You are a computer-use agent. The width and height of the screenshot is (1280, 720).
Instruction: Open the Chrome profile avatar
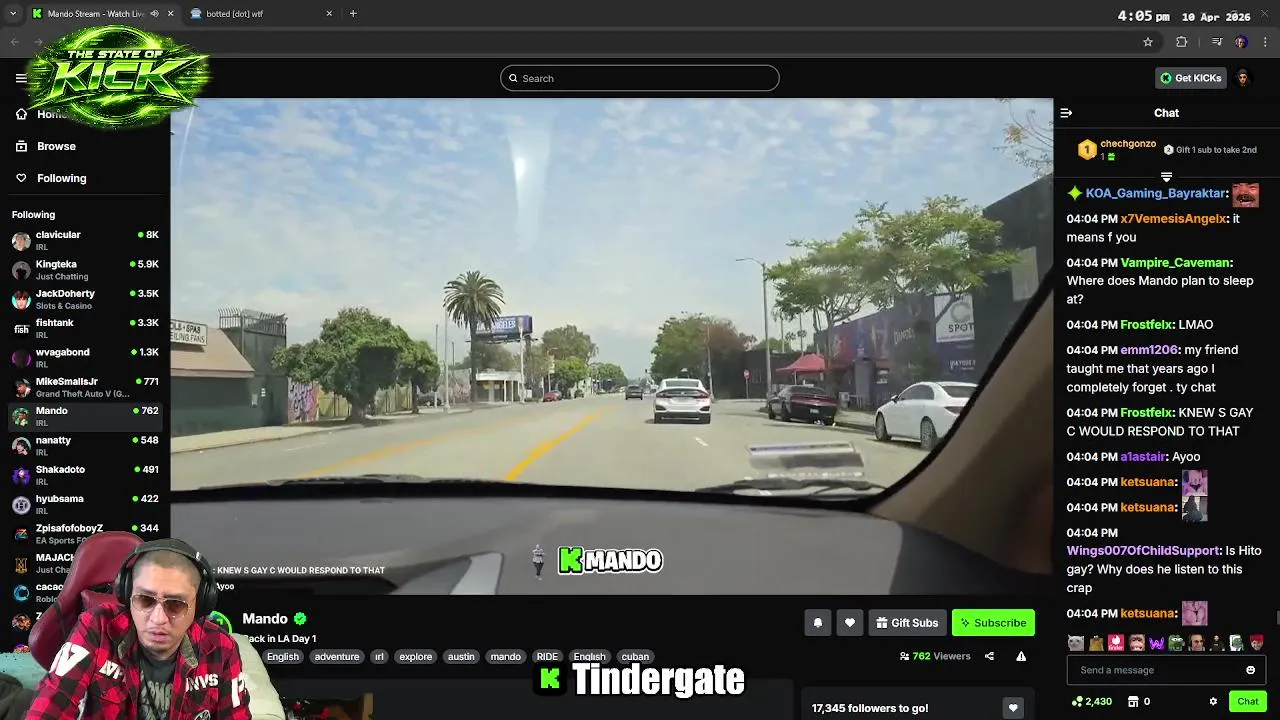pos(1241,42)
